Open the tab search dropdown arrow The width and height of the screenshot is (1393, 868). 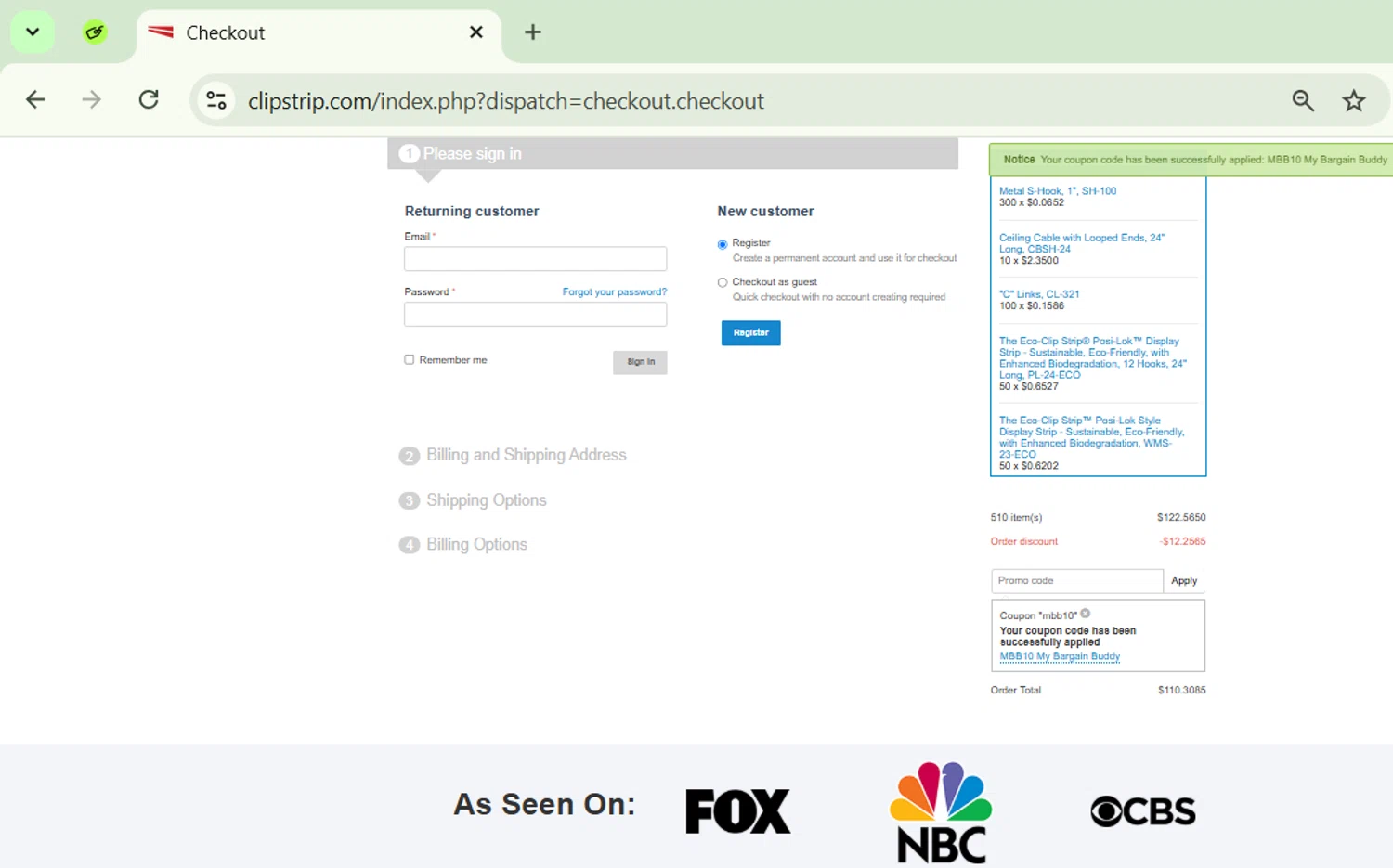pos(33,32)
